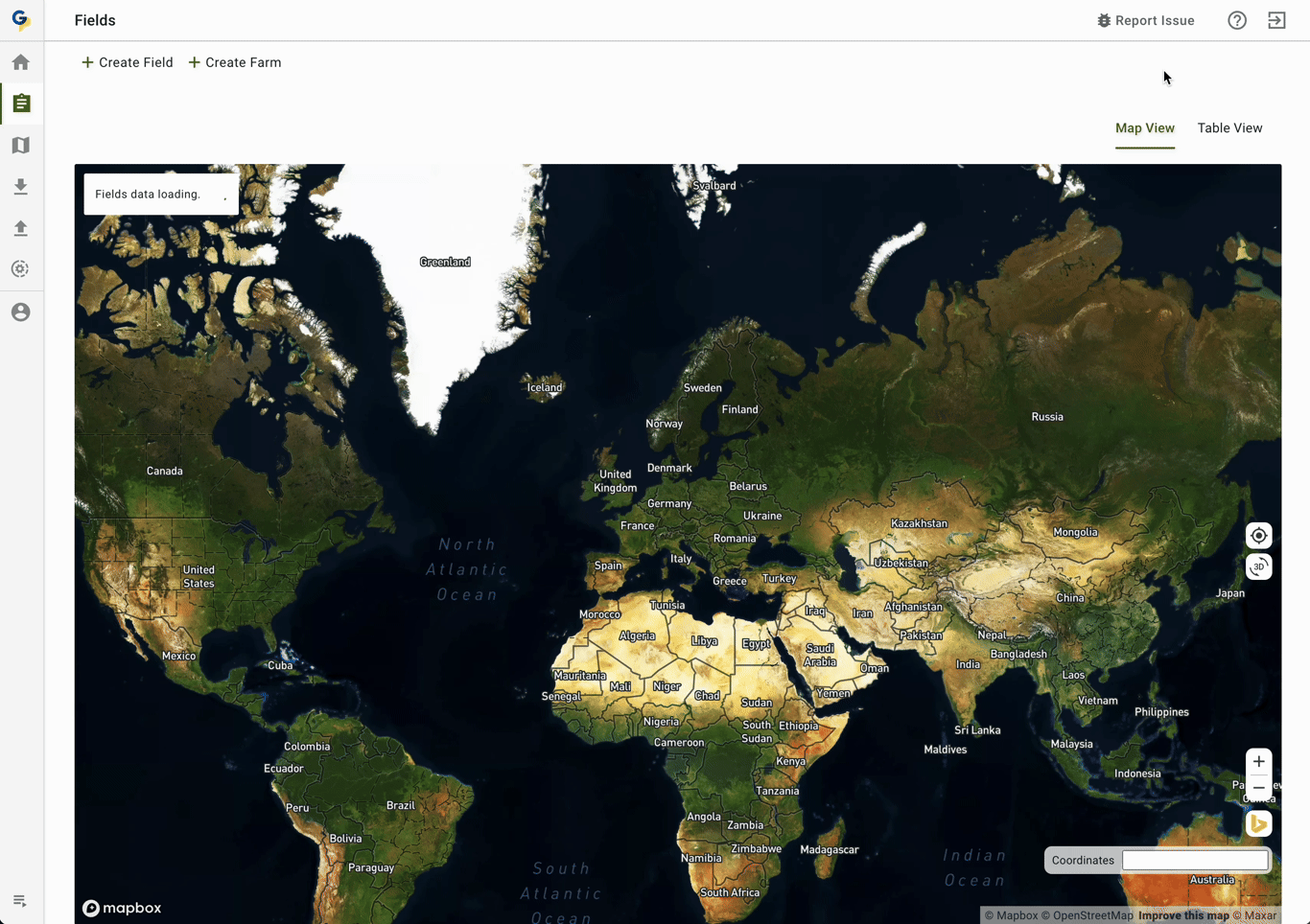The image size is (1310, 924).
Task: Select the Map View tab
Action: 1144,128
